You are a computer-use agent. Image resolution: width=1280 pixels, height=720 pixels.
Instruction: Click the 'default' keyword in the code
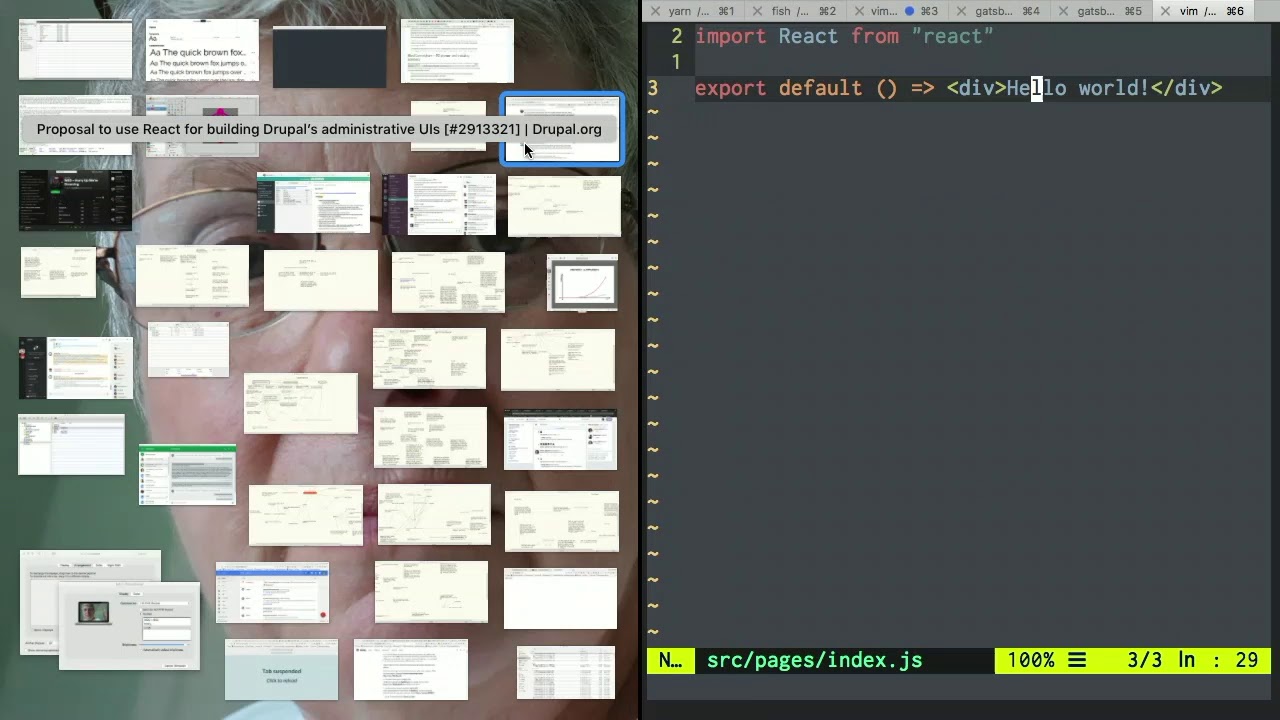821,88
